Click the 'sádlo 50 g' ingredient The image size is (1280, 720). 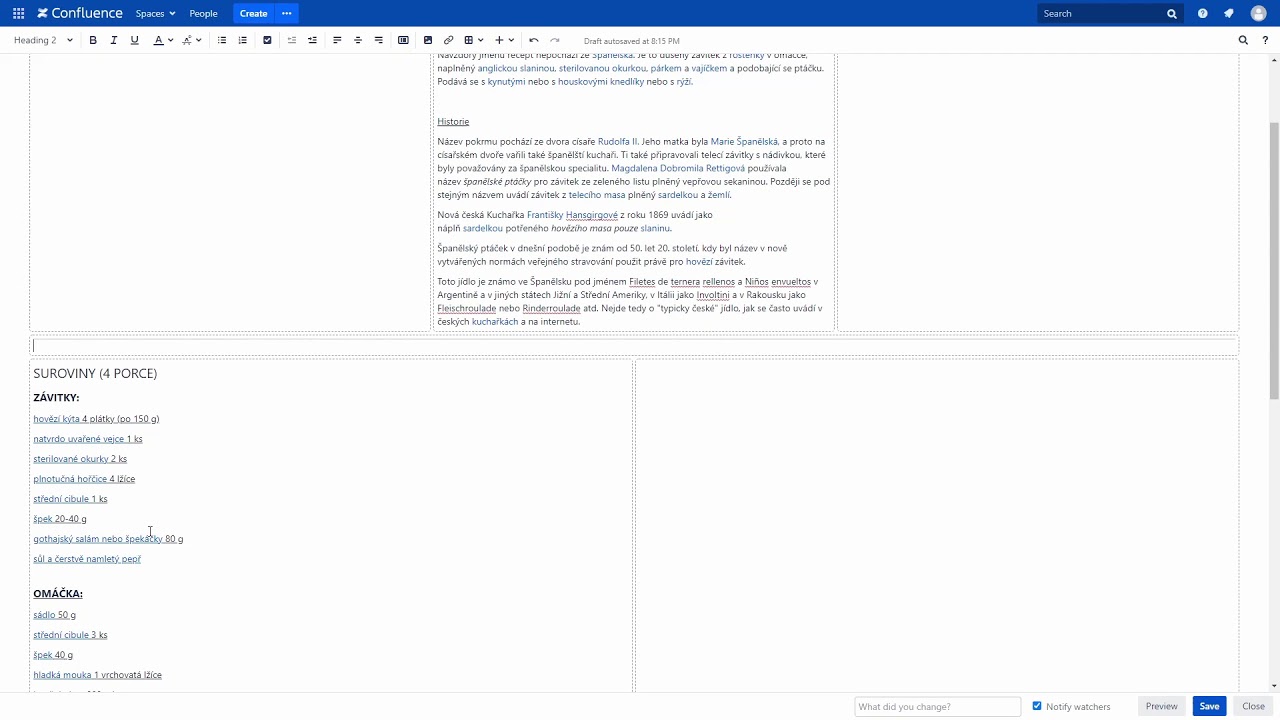[x=54, y=615]
